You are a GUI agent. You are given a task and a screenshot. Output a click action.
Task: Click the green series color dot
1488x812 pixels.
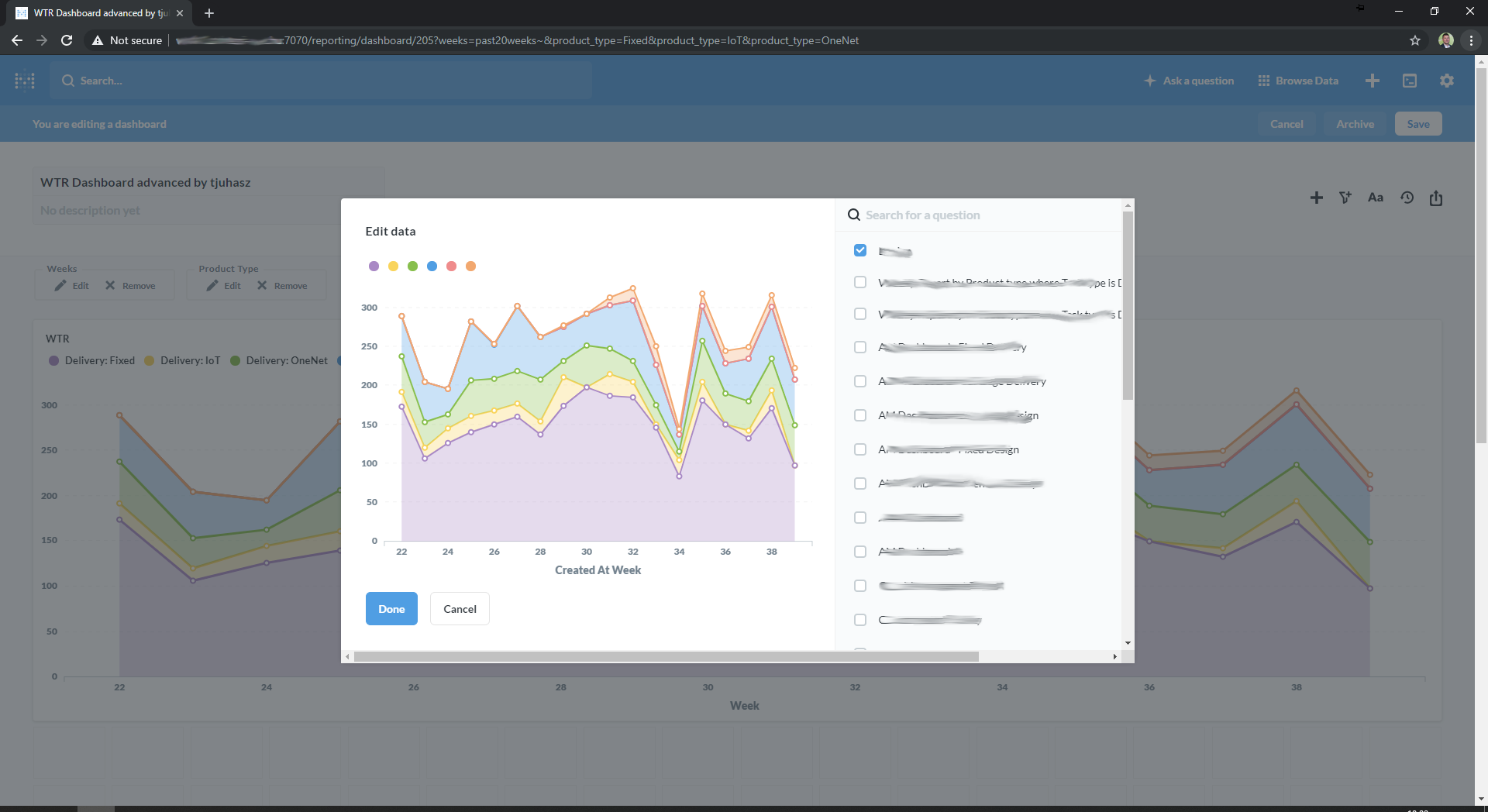coord(412,266)
